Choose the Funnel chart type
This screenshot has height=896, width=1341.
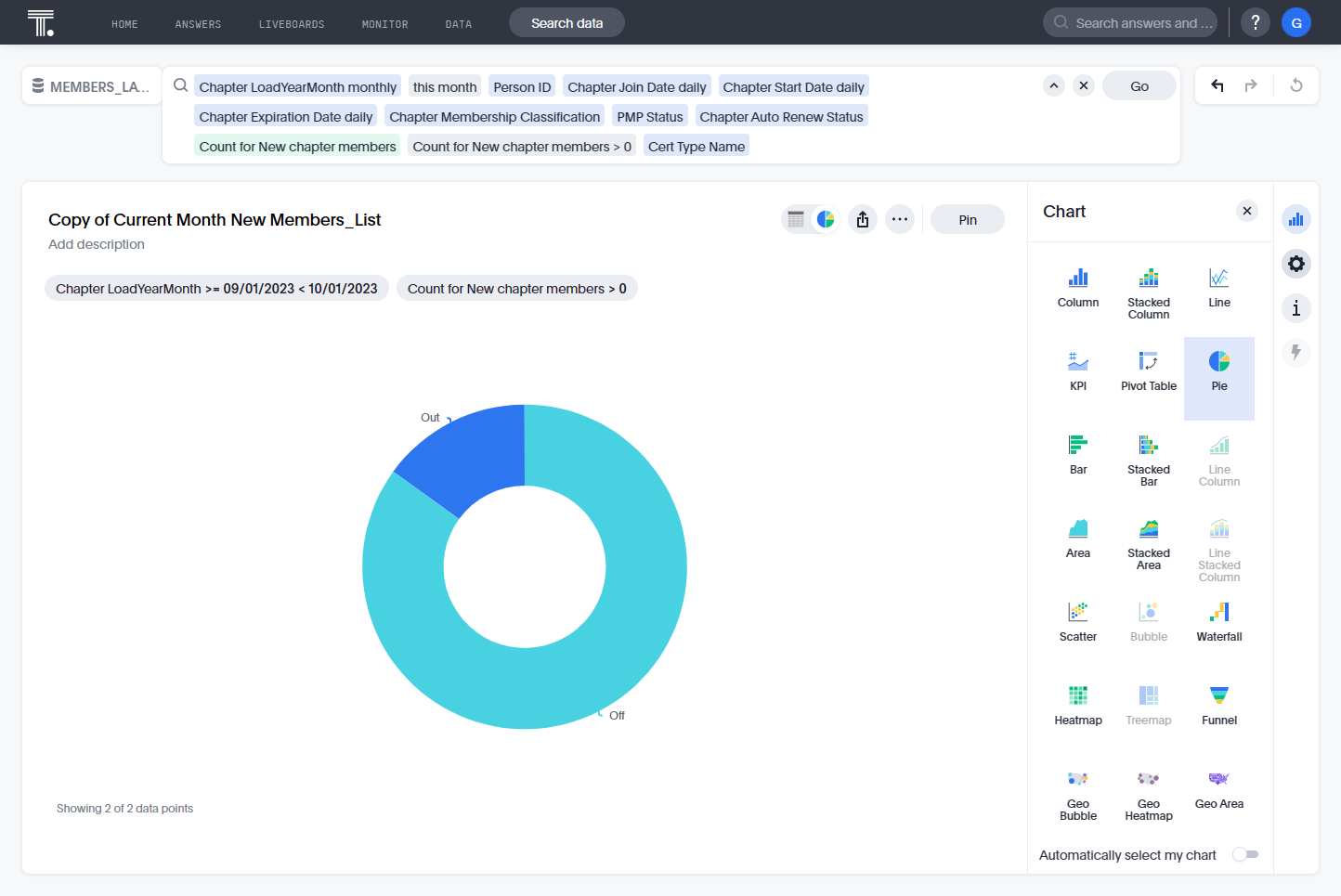1219,706
